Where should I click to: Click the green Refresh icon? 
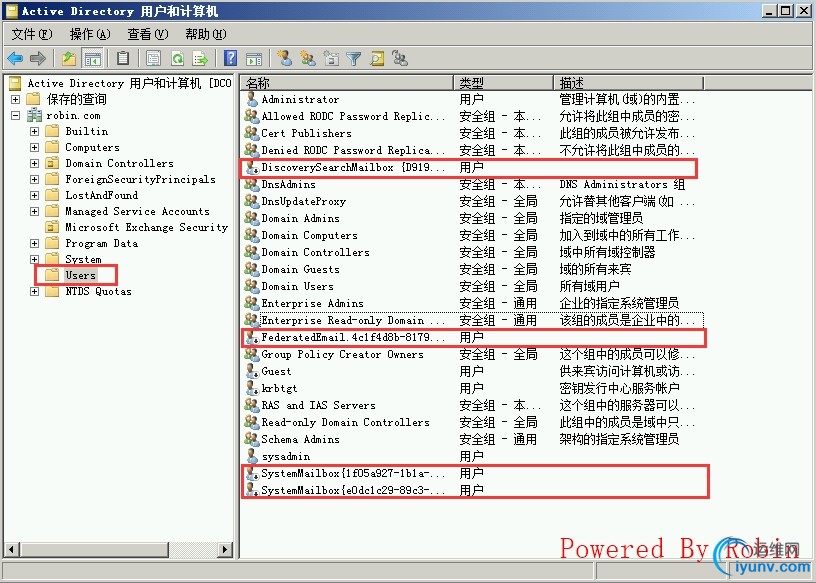(x=177, y=58)
